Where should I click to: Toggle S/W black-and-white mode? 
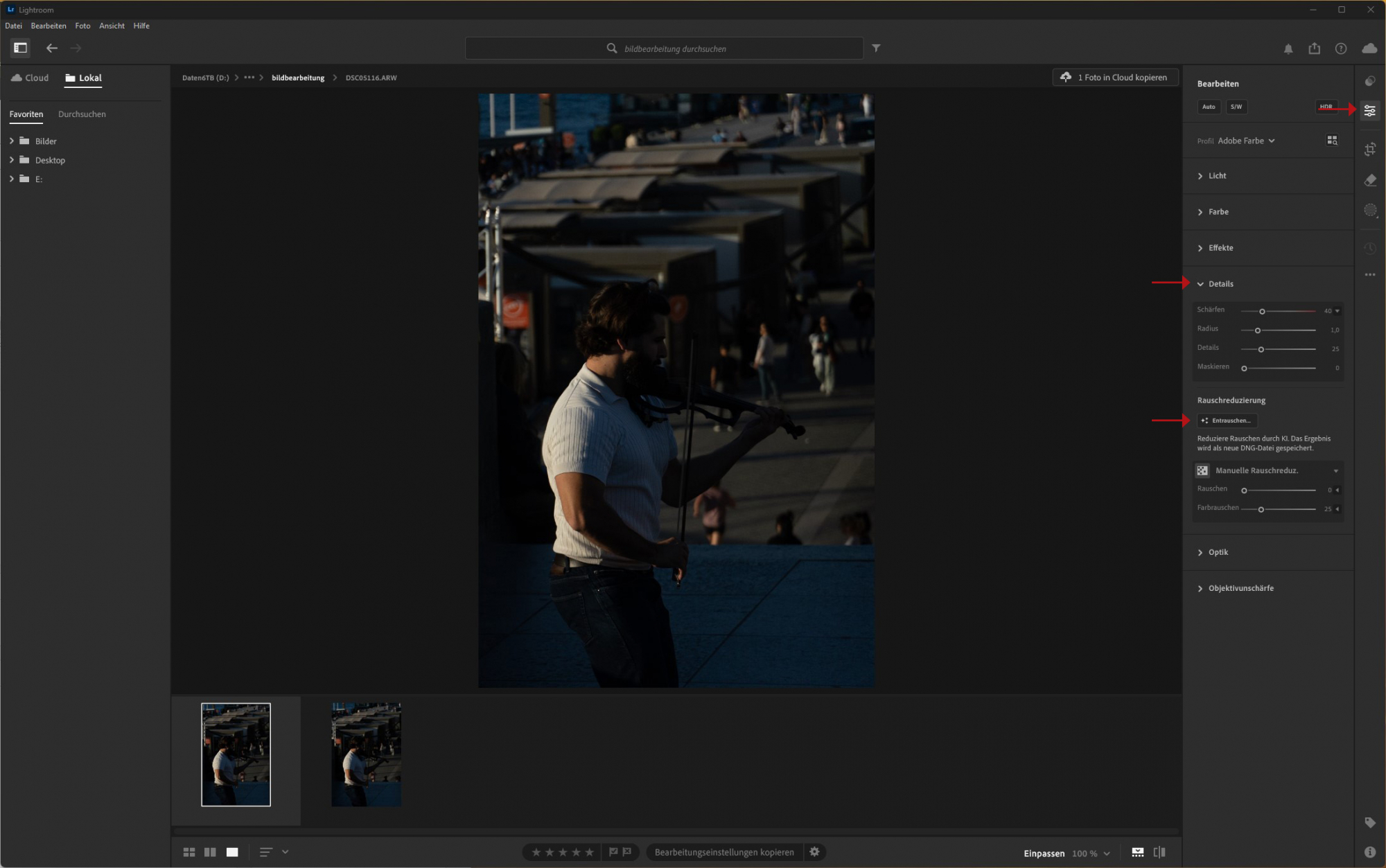(x=1236, y=107)
